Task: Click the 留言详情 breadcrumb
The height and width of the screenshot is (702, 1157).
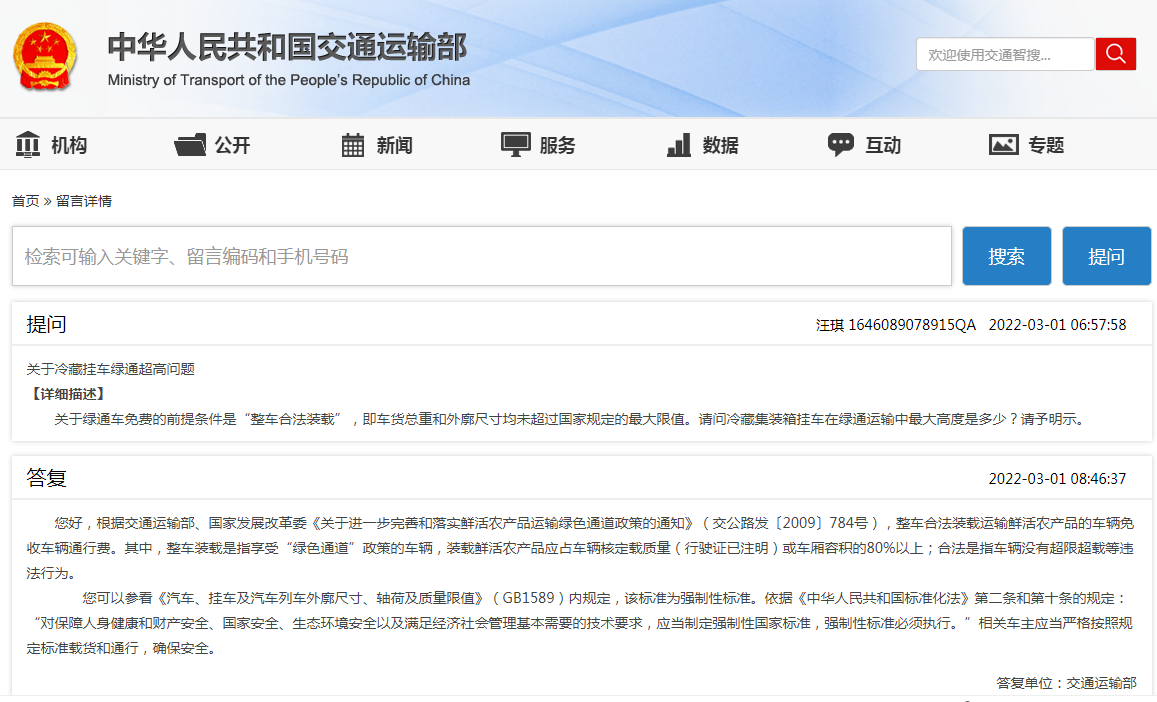Action: pos(84,201)
